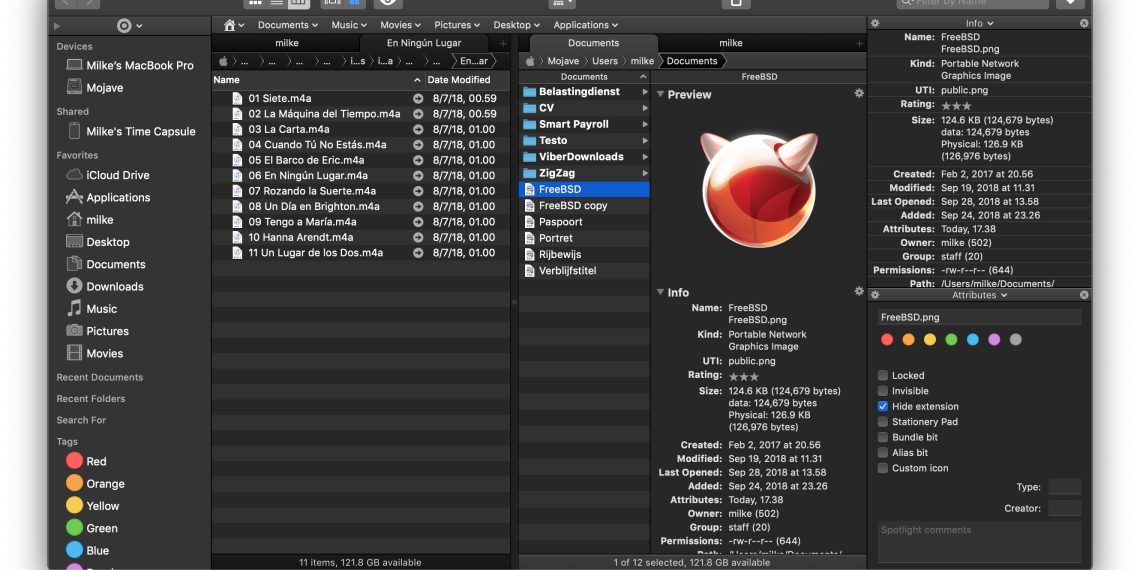Tick the Invisible attribute checkbox
The image size is (1140, 570).
pos(883,391)
